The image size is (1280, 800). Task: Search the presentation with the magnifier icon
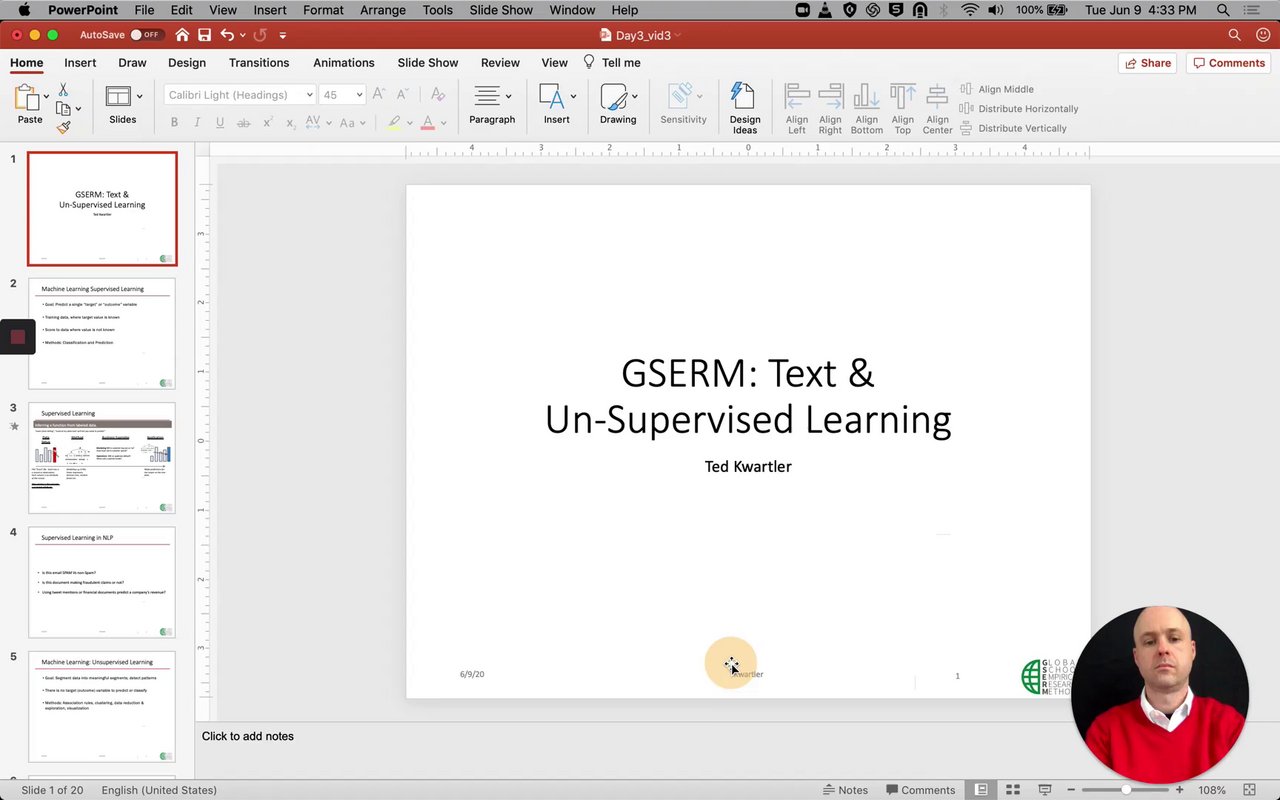(x=1234, y=35)
